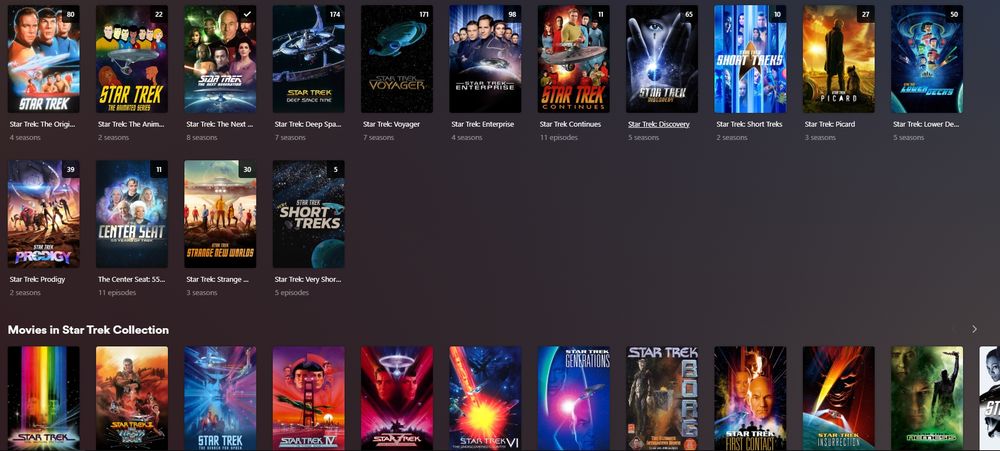Open the Star Trek First Contact poster
1000x451 pixels.
[x=751, y=399]
